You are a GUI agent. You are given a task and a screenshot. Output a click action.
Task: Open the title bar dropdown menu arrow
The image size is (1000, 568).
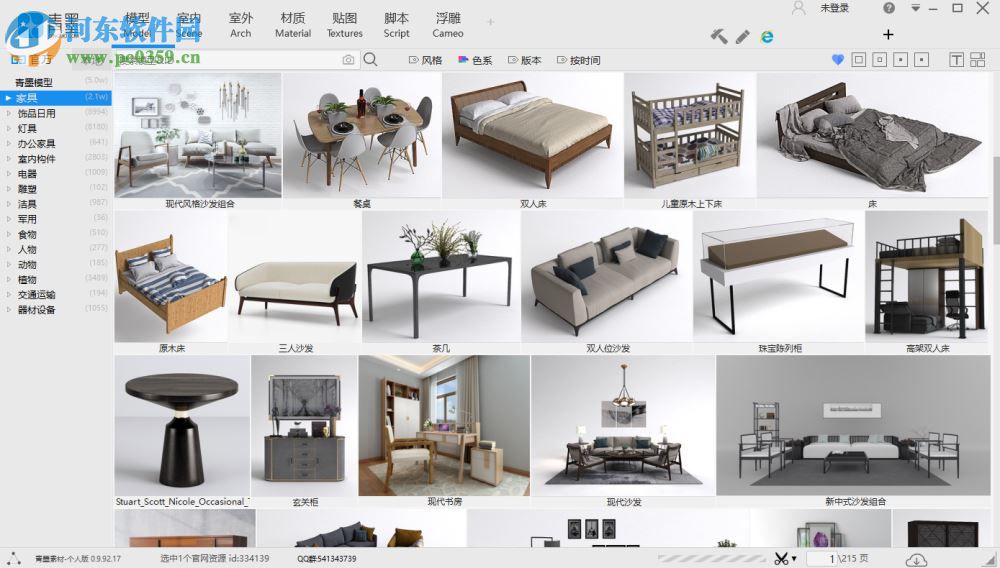[x=916, y=8]
